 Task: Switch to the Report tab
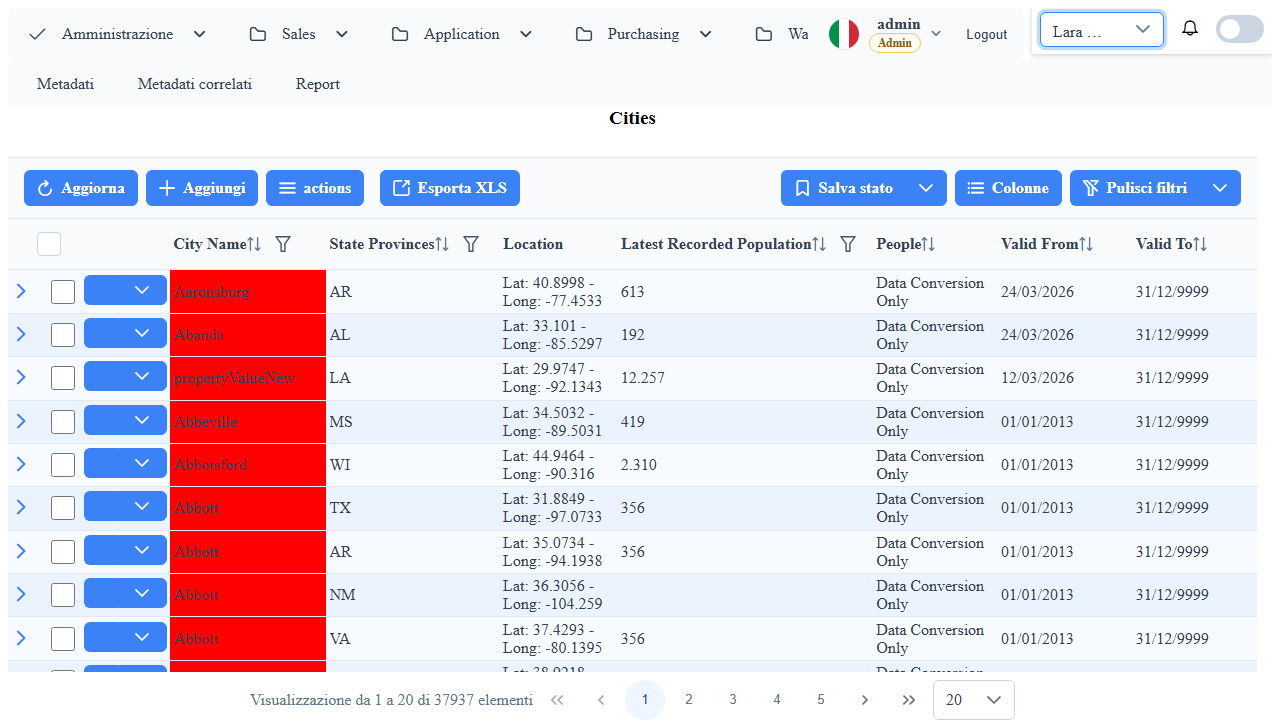pos(318,84)
